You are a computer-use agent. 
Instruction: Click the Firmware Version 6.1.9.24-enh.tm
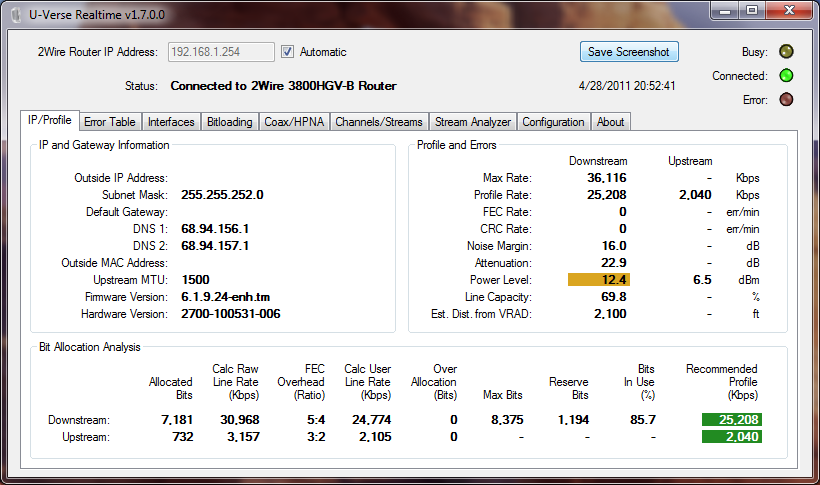[x=225, y=297]
